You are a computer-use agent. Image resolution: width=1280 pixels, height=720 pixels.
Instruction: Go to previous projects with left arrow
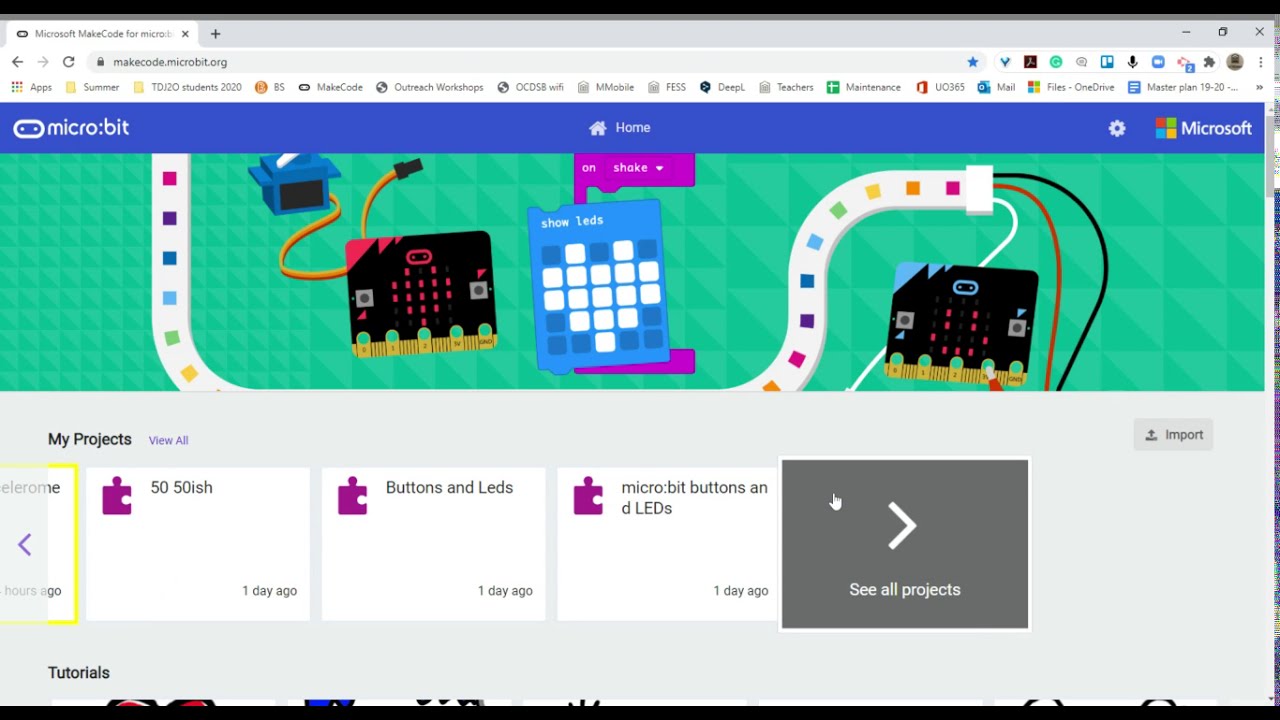point(25,544)
